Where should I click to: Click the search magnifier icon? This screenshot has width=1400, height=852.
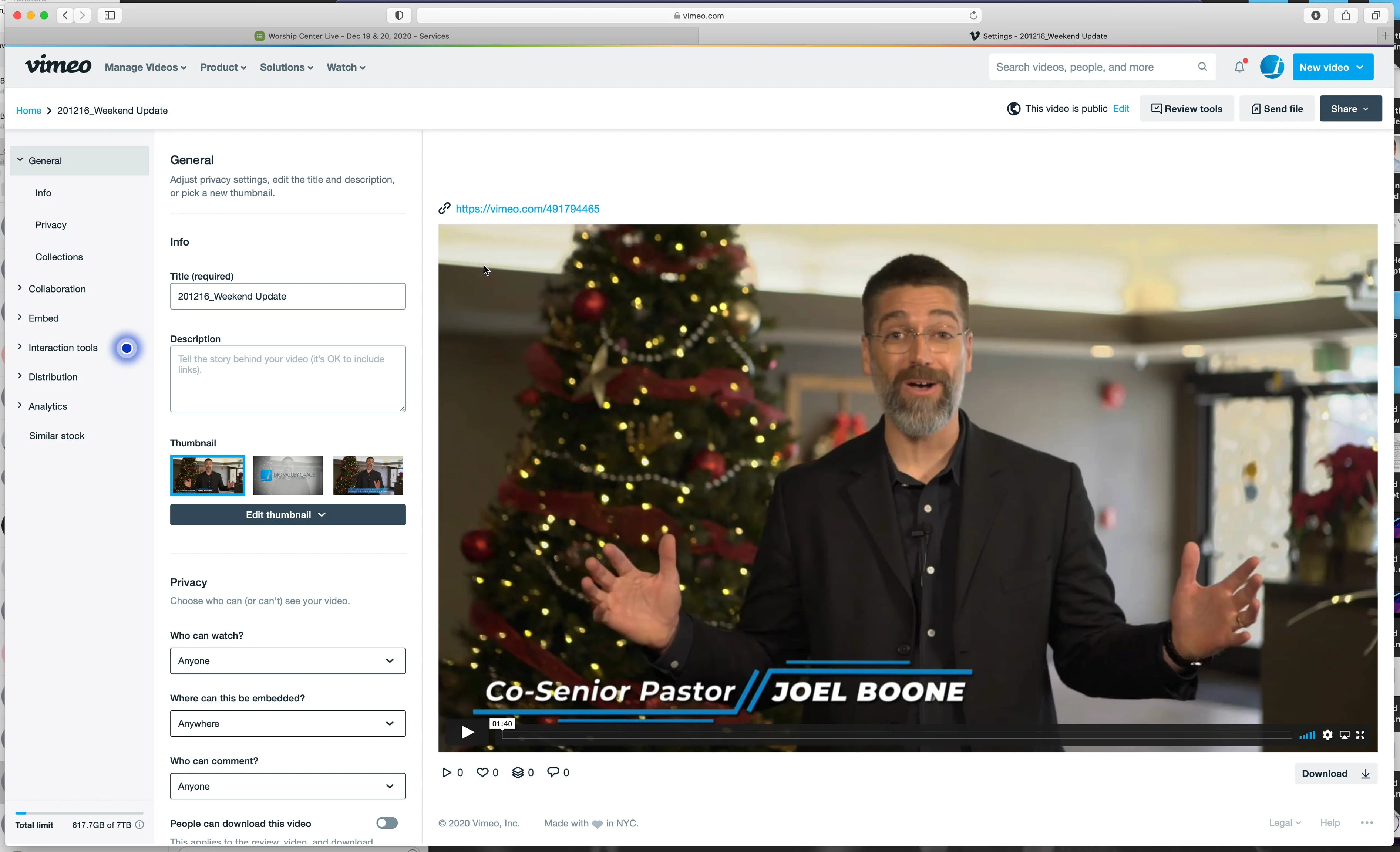1202,67
